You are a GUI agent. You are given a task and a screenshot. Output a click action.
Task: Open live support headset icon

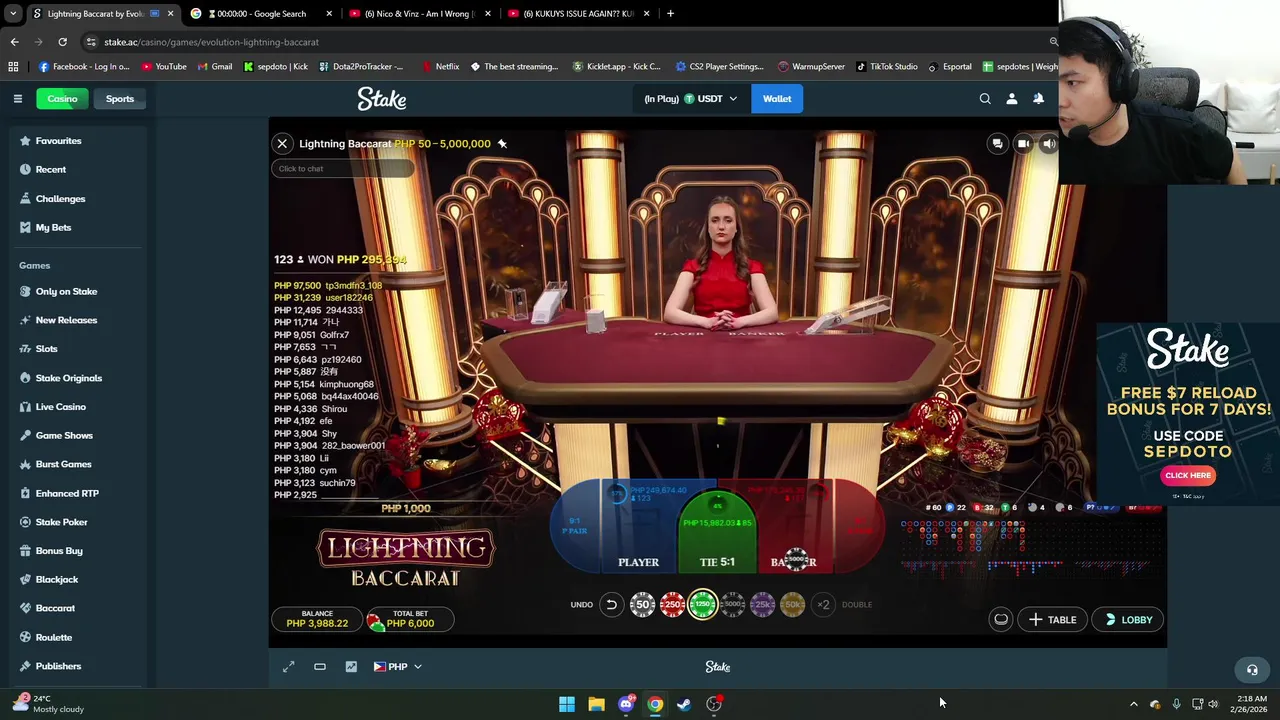pyautogui.click(x=1252, y=670)
